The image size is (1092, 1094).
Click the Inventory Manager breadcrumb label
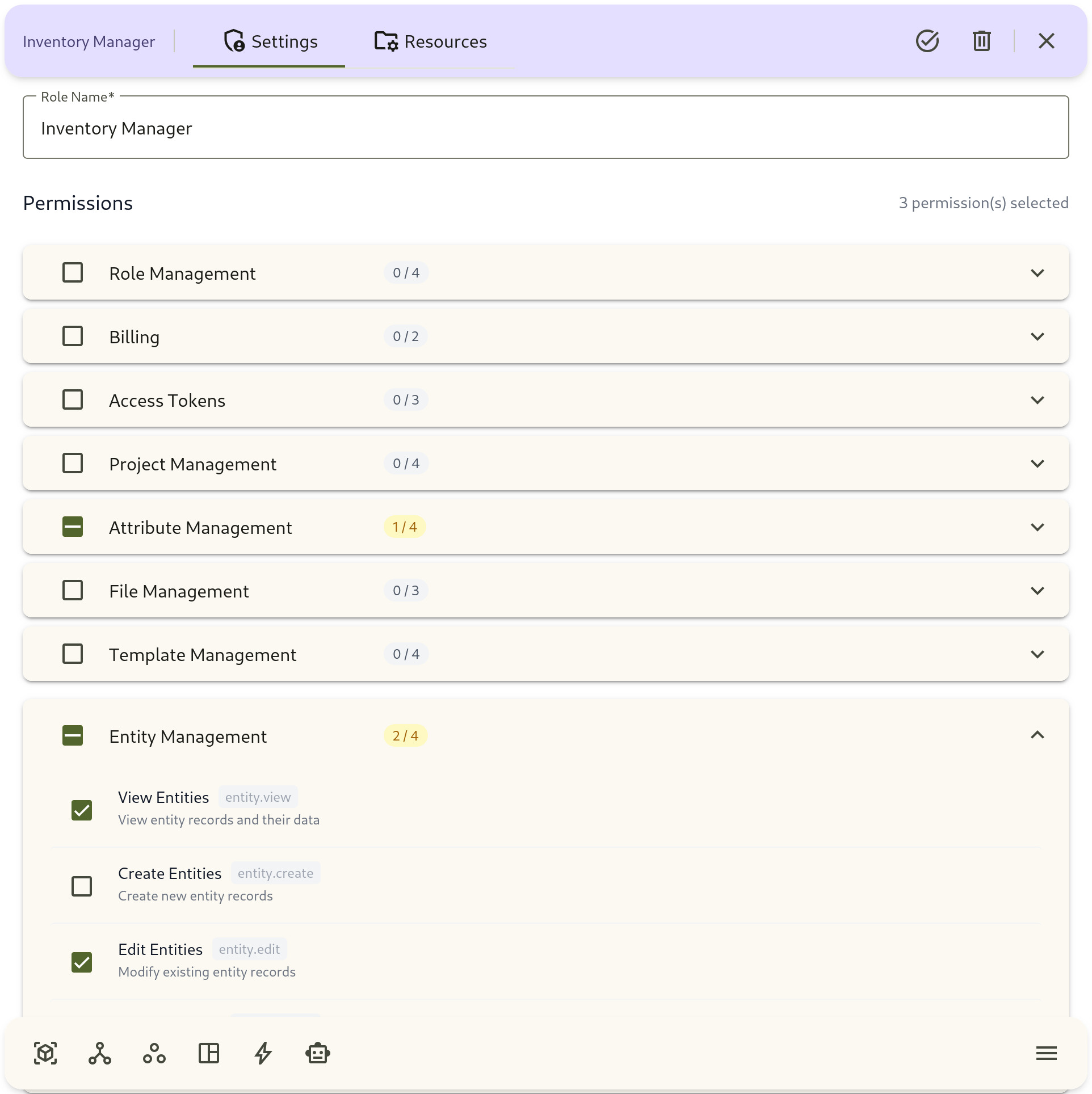point(89,41)
